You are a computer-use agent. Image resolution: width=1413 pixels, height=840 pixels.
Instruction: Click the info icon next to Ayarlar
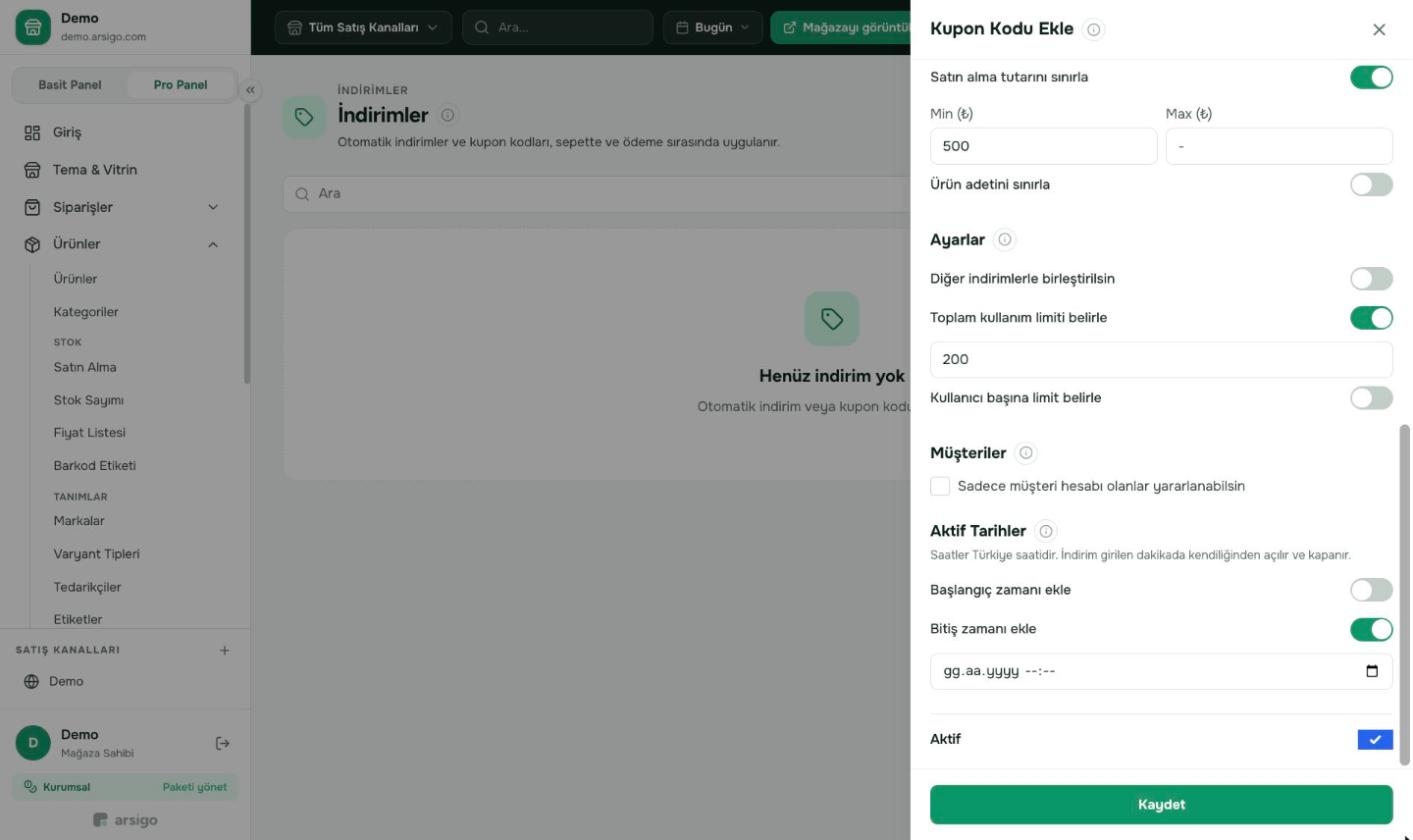coord(1005,239)
